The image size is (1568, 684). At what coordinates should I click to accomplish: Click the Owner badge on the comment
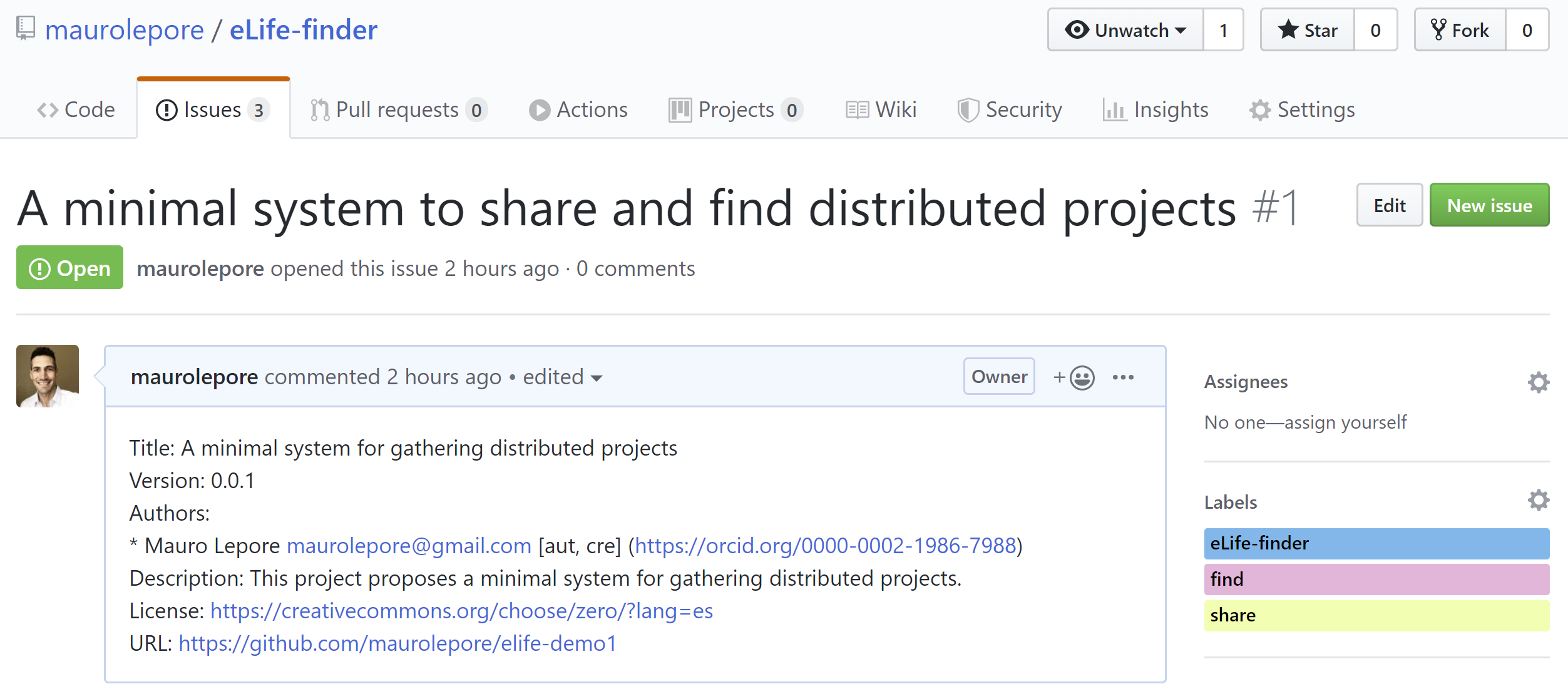[x=999, y=376]
